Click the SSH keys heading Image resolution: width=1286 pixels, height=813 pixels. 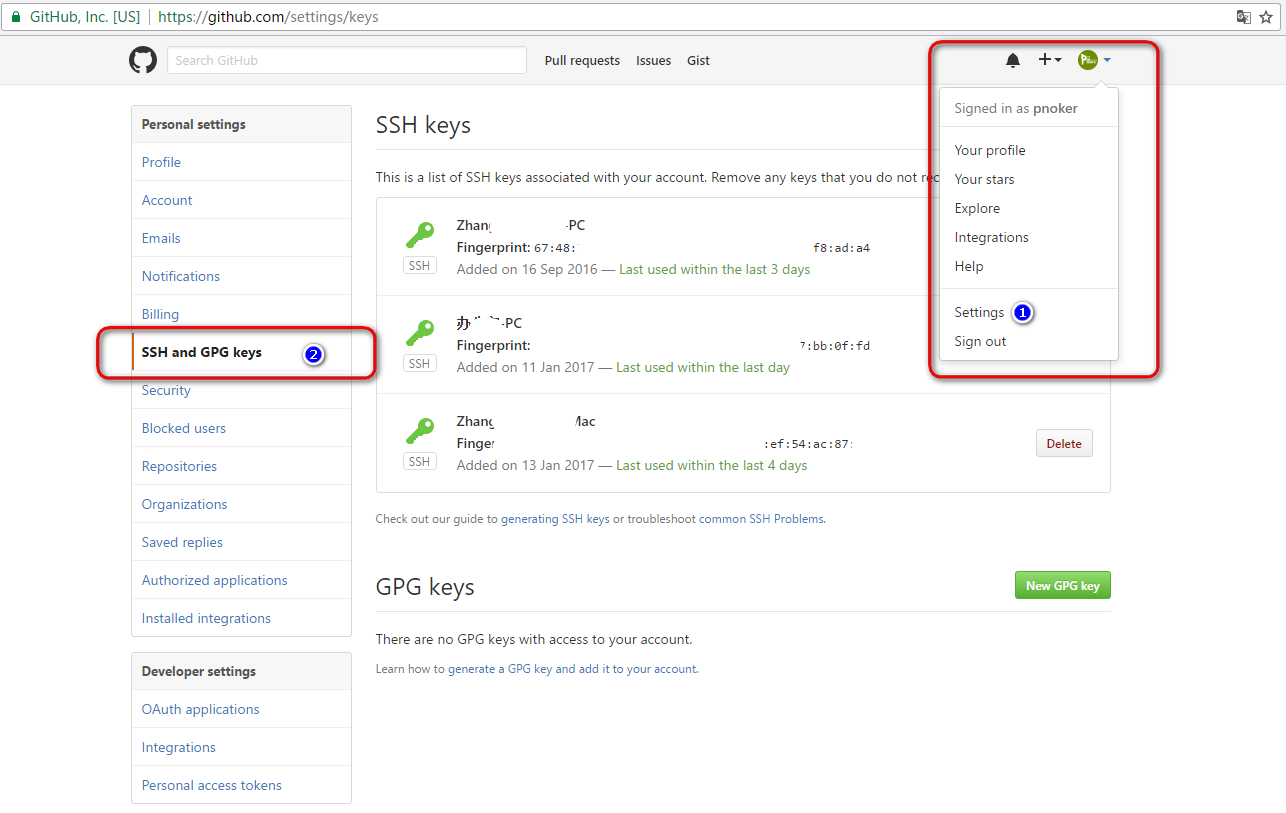point(423,126)
